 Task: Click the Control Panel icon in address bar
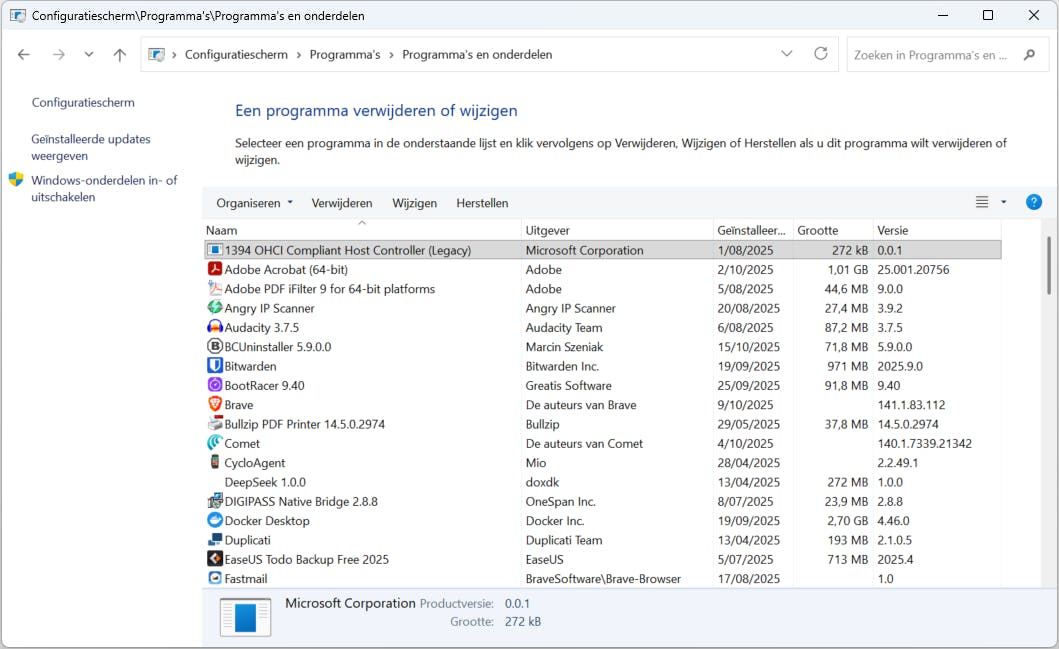(157, 55)
